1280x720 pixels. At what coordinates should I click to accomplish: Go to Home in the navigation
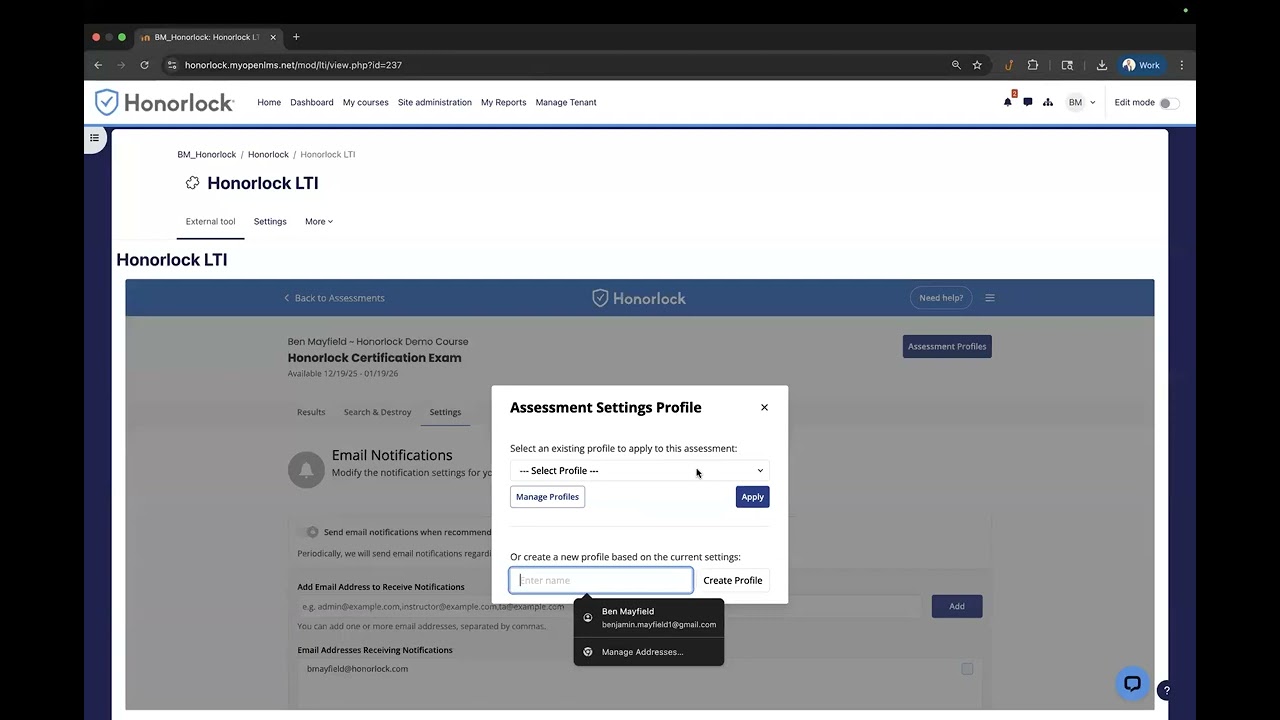(269, 102)
